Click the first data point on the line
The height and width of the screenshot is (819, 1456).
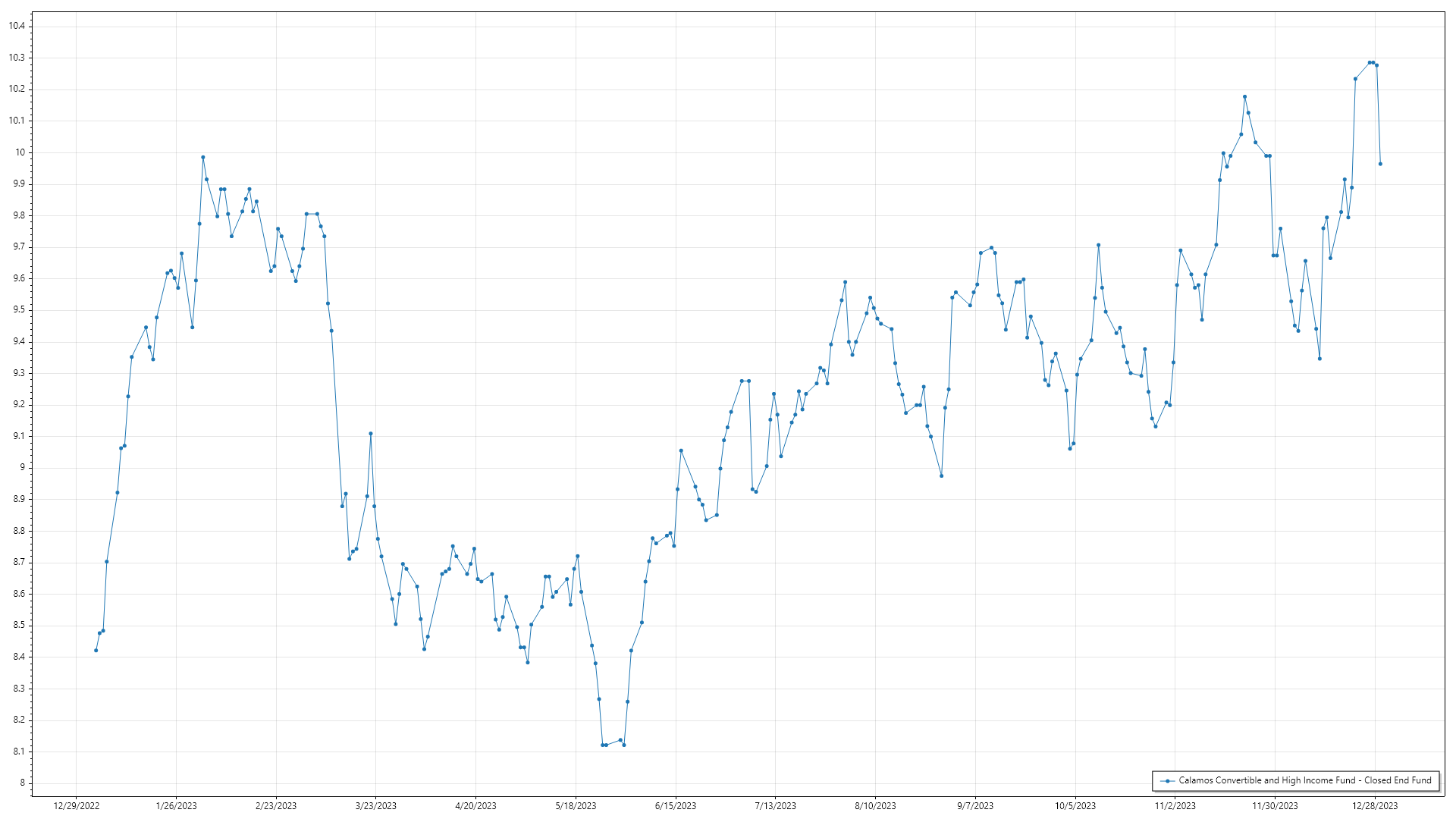click(96, 651)
